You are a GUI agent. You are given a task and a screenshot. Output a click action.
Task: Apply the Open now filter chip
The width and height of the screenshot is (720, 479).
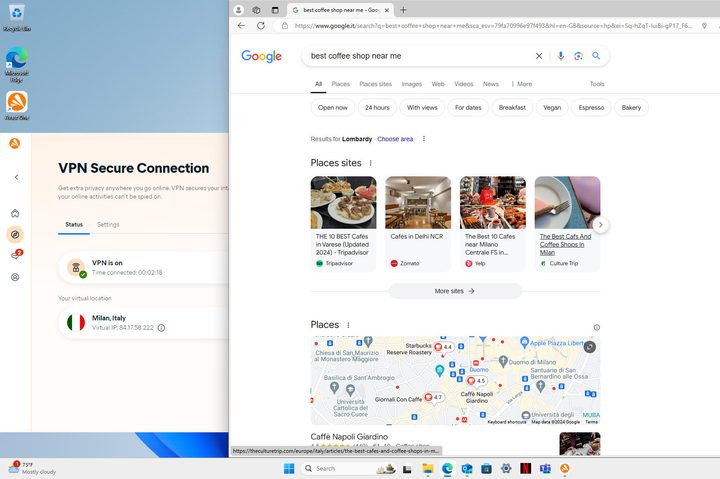tap(333, 107)
